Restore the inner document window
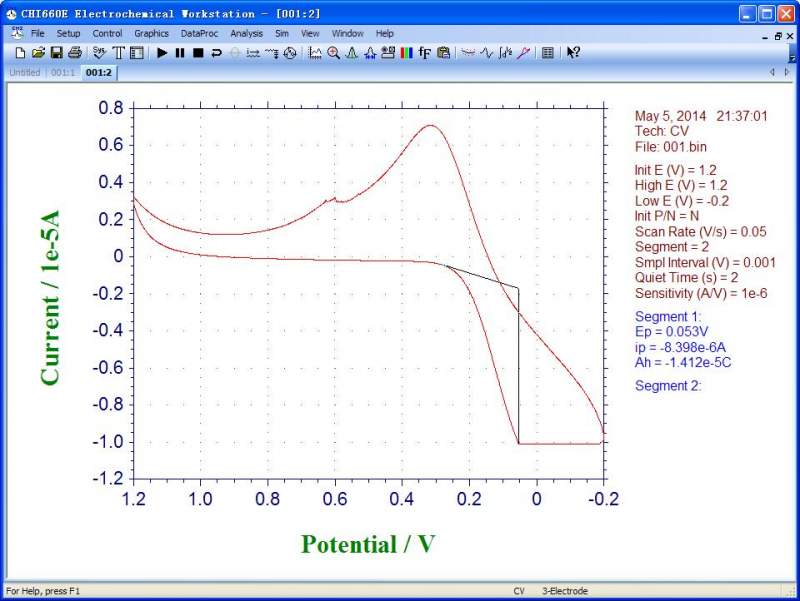Screen dimensions: 800x601 pos(778,36)
